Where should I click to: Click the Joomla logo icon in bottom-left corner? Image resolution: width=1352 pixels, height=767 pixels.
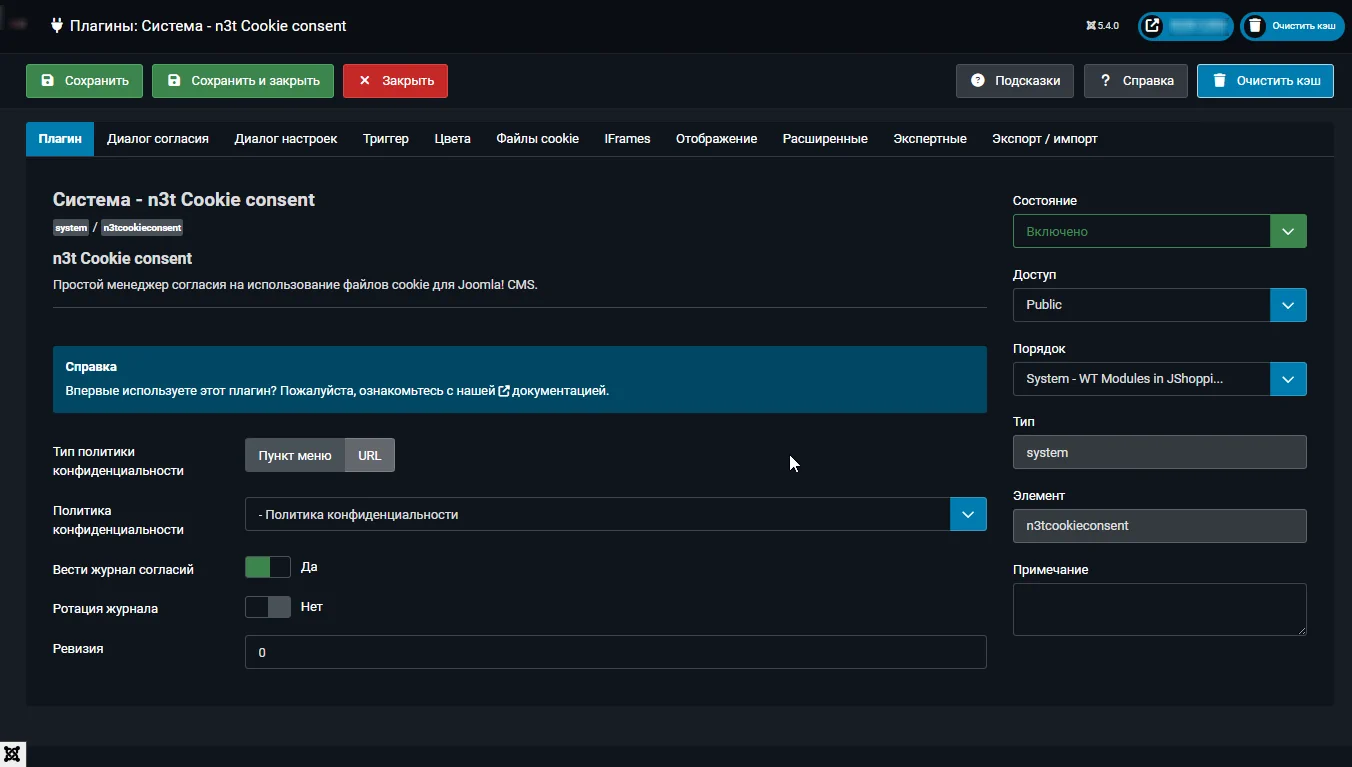pyautogui.click(x=13, y=754)
